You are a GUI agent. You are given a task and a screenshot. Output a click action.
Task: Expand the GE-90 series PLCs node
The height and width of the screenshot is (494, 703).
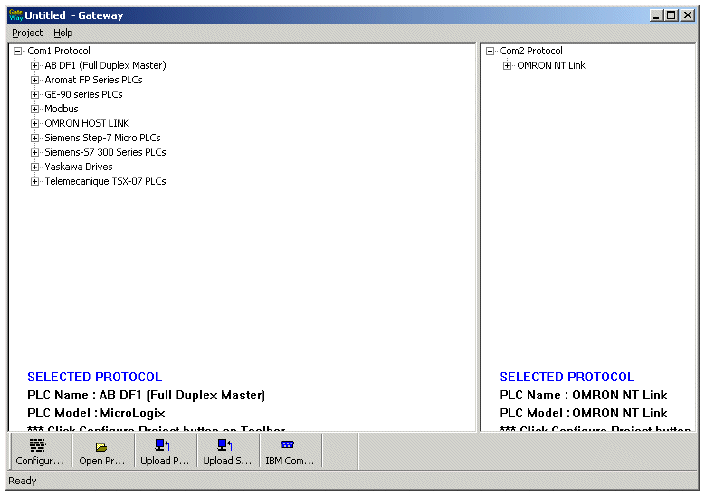click(35, 95)
